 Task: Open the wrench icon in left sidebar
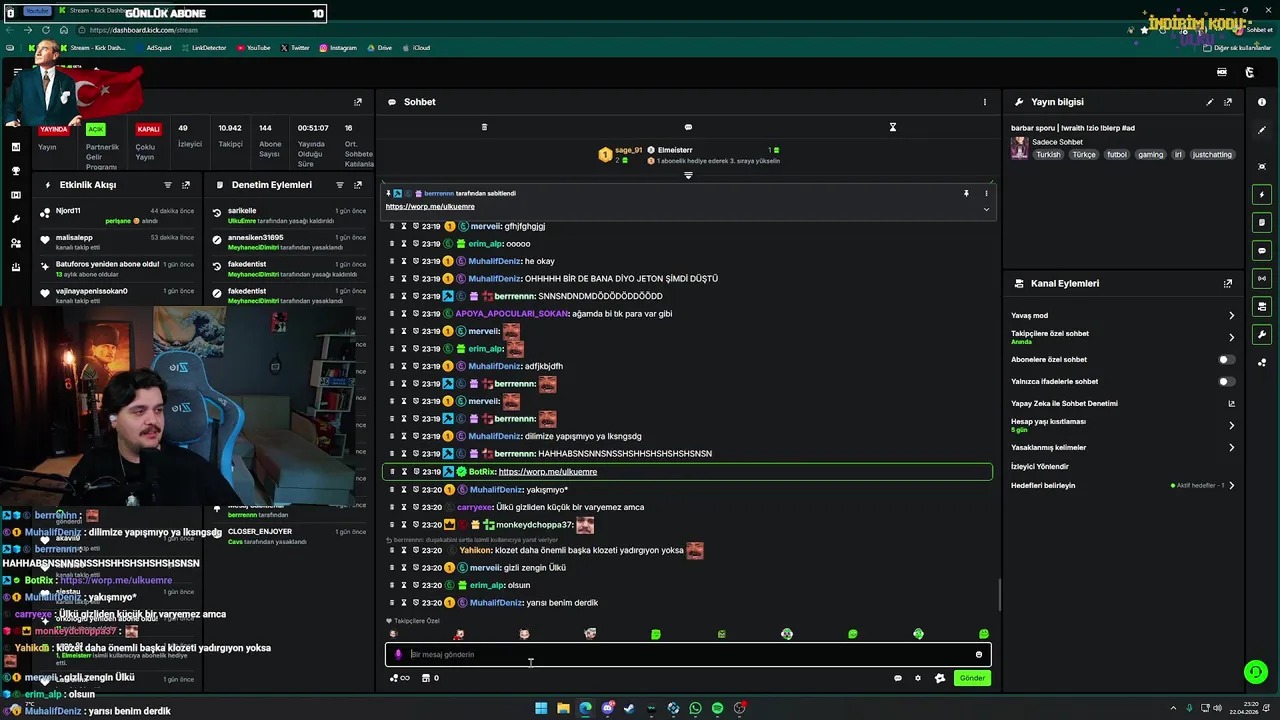tap(15, 219)
